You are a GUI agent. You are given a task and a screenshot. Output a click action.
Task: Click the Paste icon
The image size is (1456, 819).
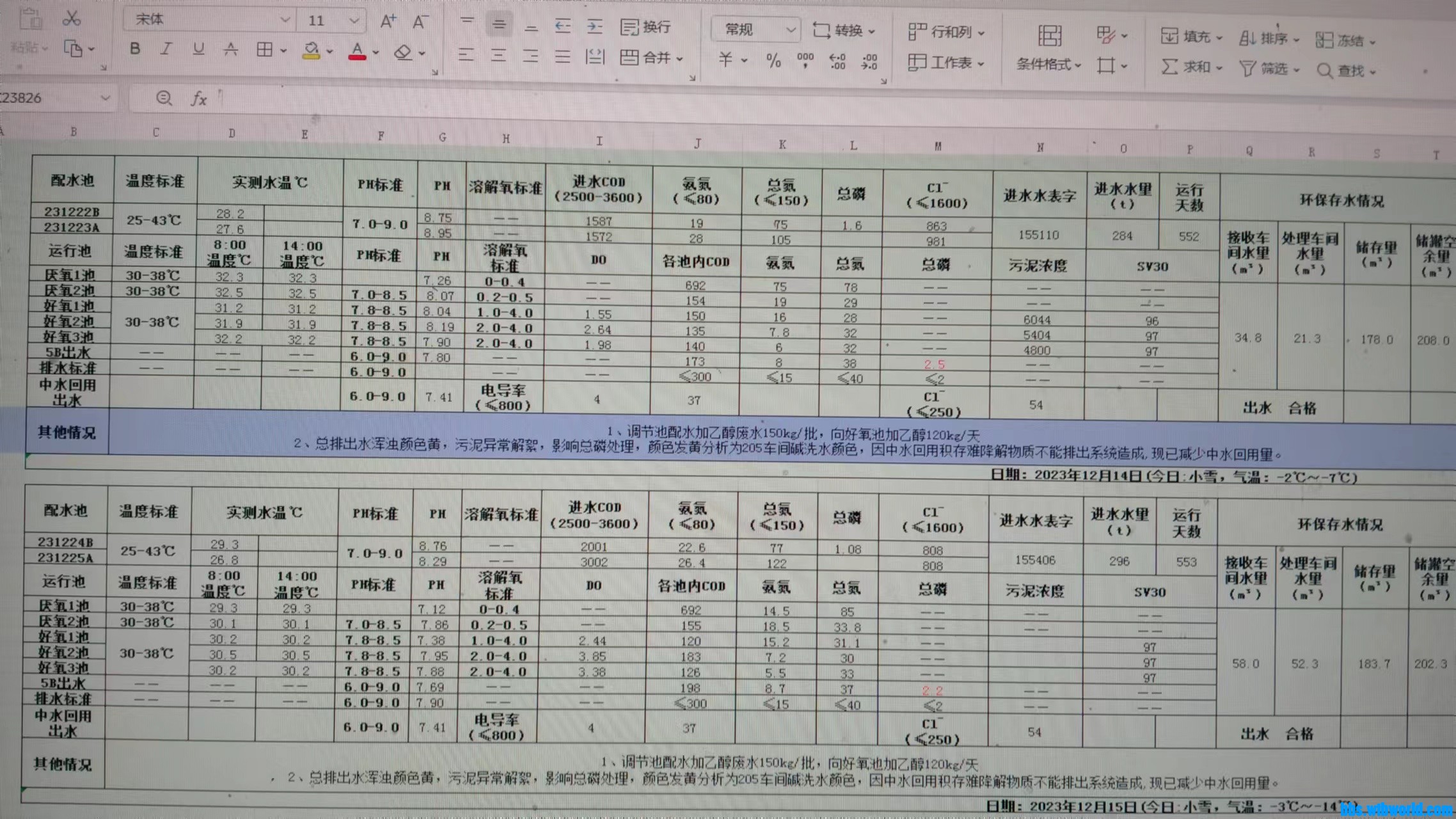tap(31, 18)
